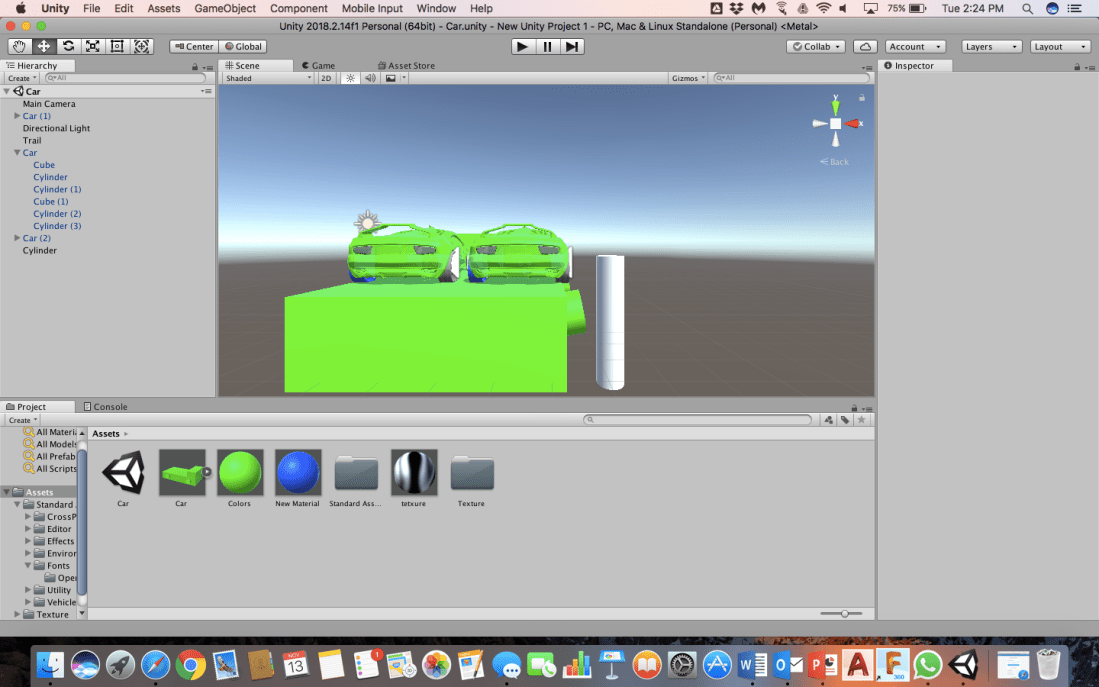Adjust the asset thumbnail size slider

tap(845, 613)
